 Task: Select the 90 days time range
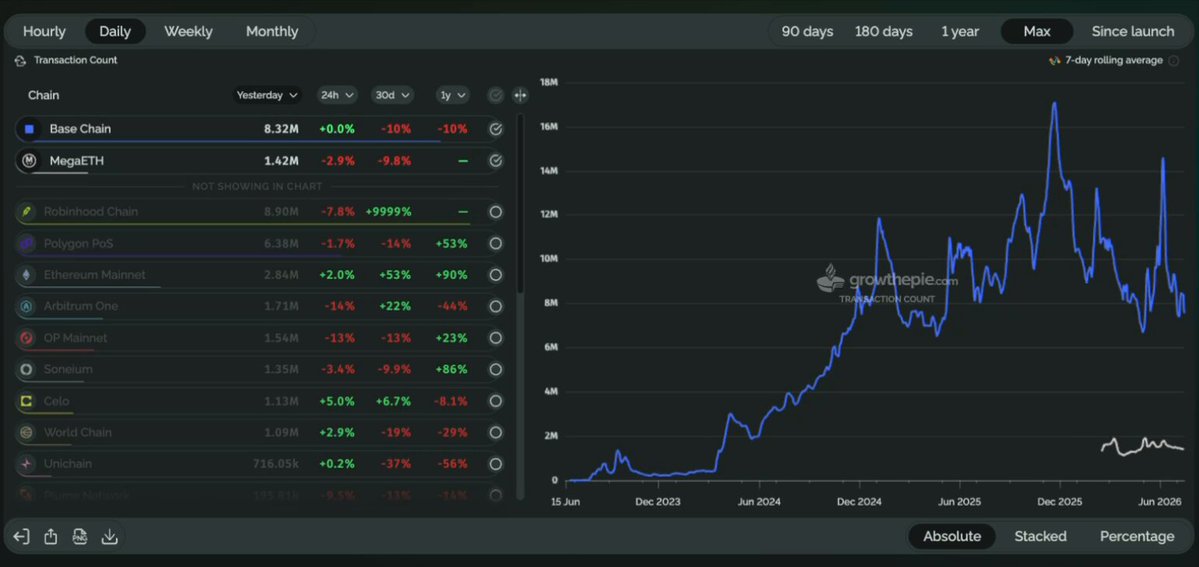807,31
